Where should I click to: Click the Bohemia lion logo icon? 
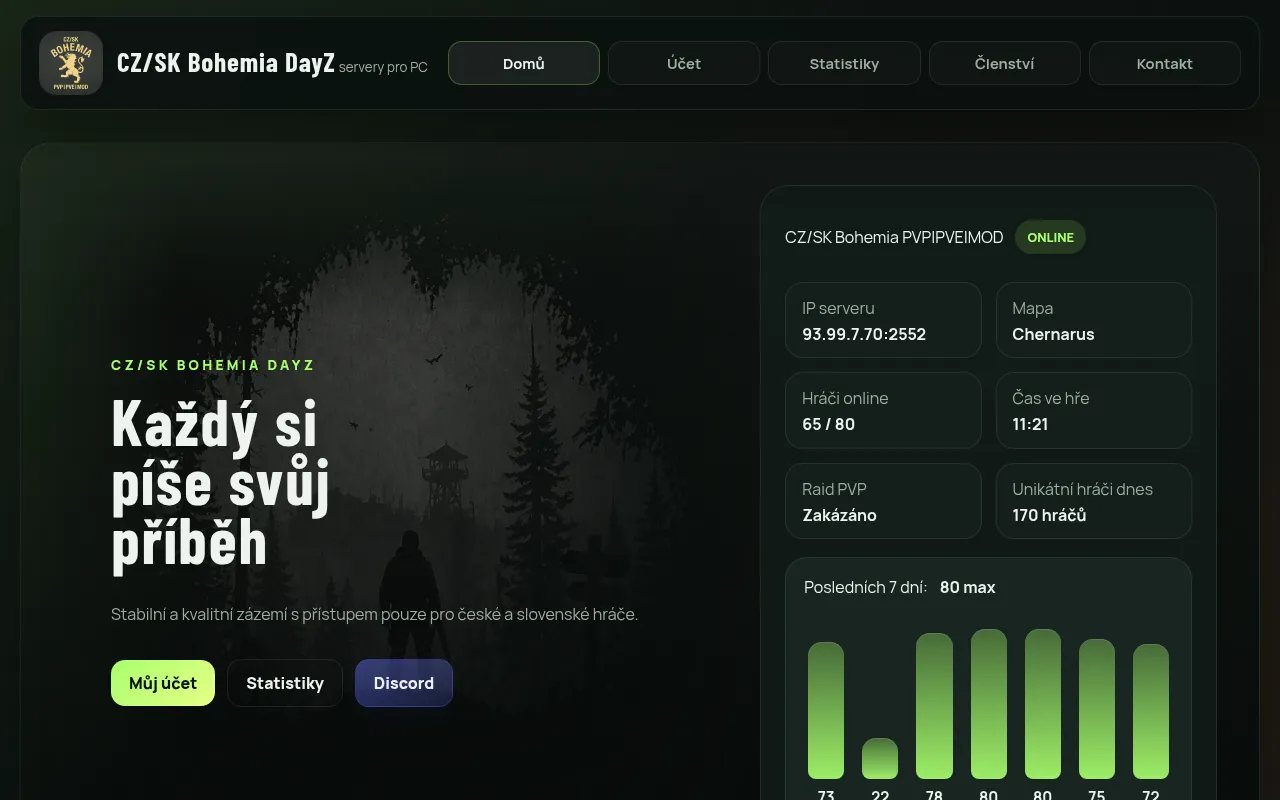coord(71,63)
